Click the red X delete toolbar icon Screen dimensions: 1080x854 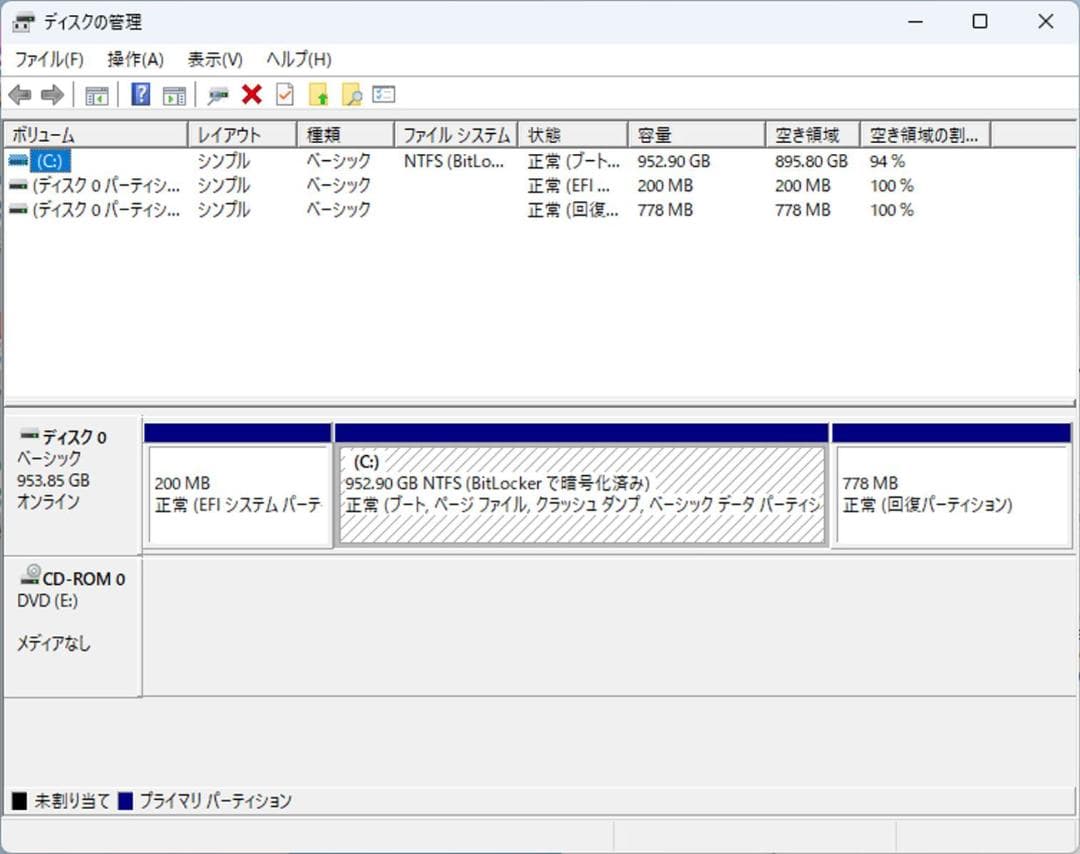(x=252, y=94)
